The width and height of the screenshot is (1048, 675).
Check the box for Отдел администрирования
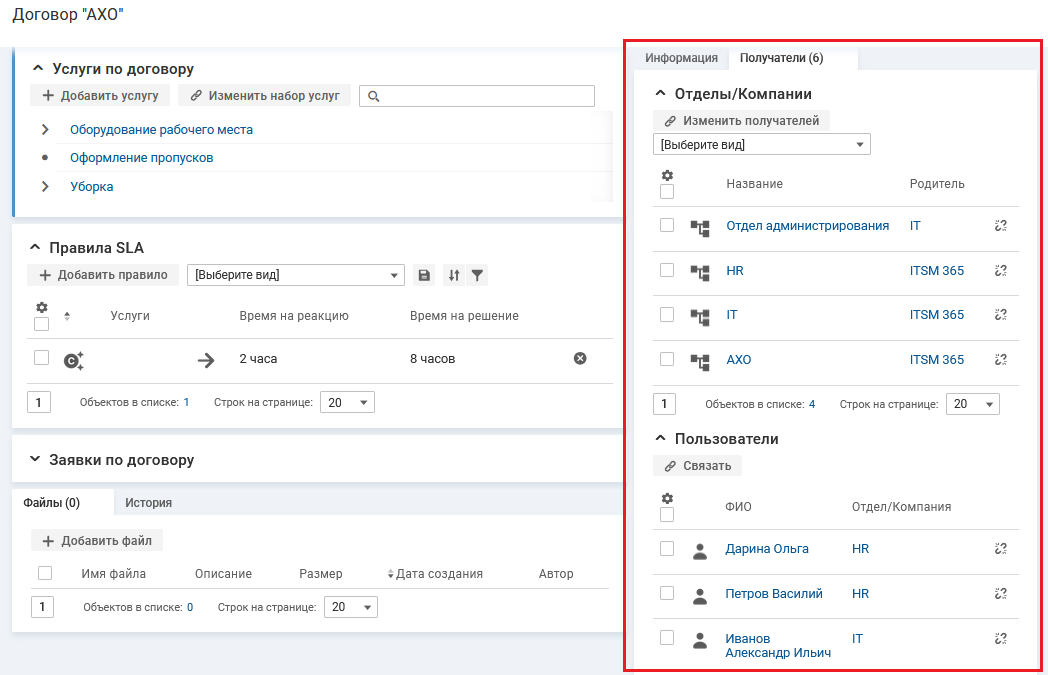point(667,225)
